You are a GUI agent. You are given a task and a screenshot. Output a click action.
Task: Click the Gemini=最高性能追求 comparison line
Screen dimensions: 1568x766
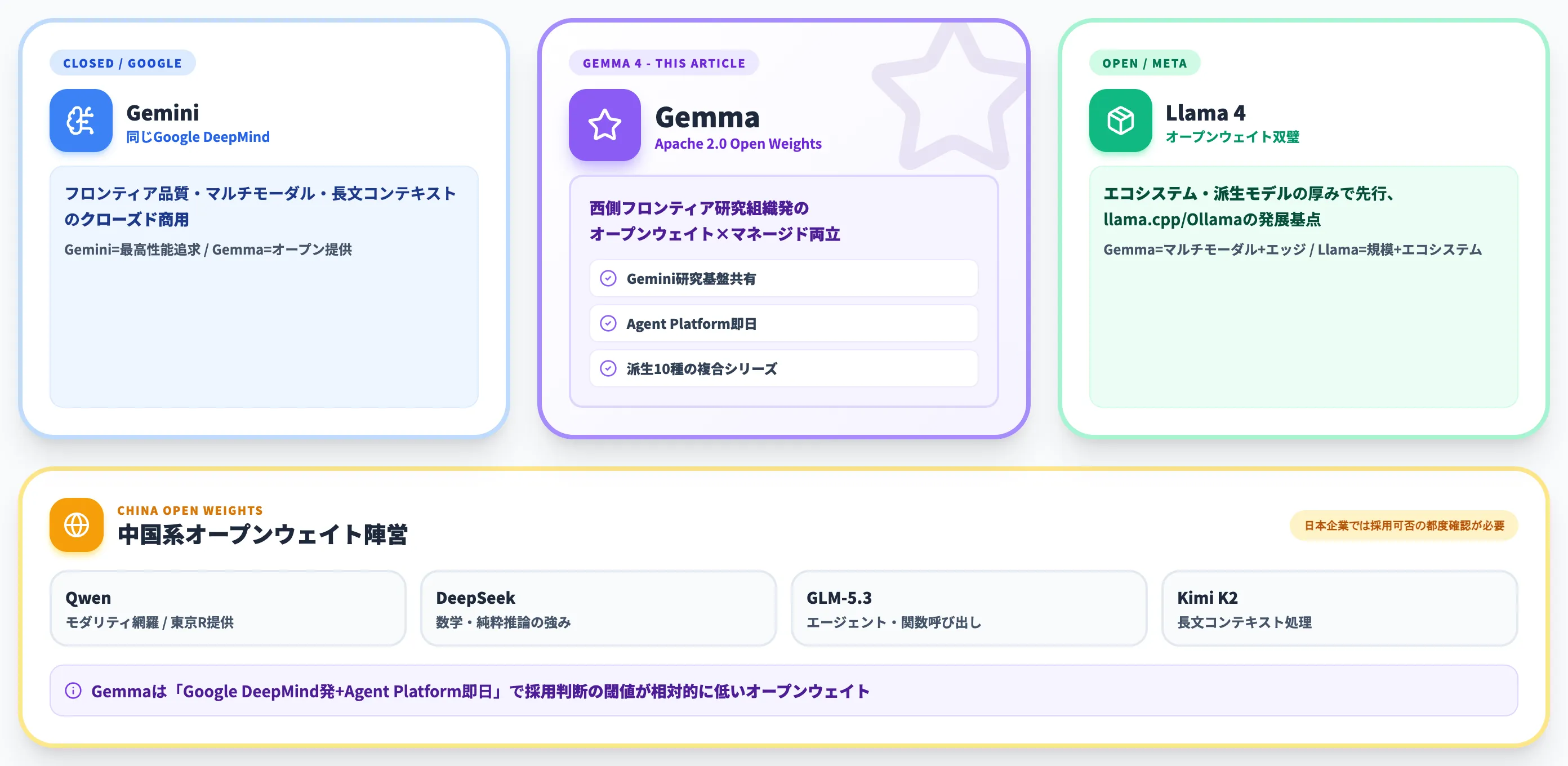point(208,250)
